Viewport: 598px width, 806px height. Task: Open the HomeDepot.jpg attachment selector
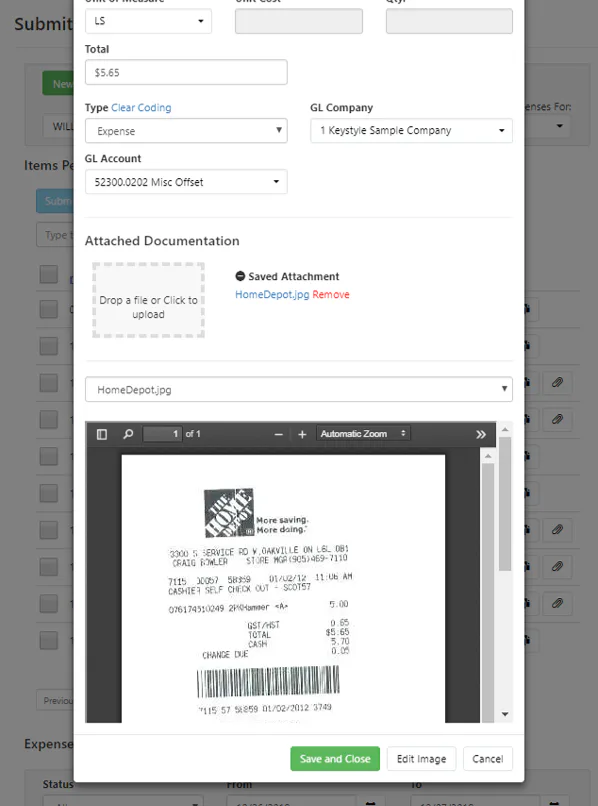(x=299, y=390)
